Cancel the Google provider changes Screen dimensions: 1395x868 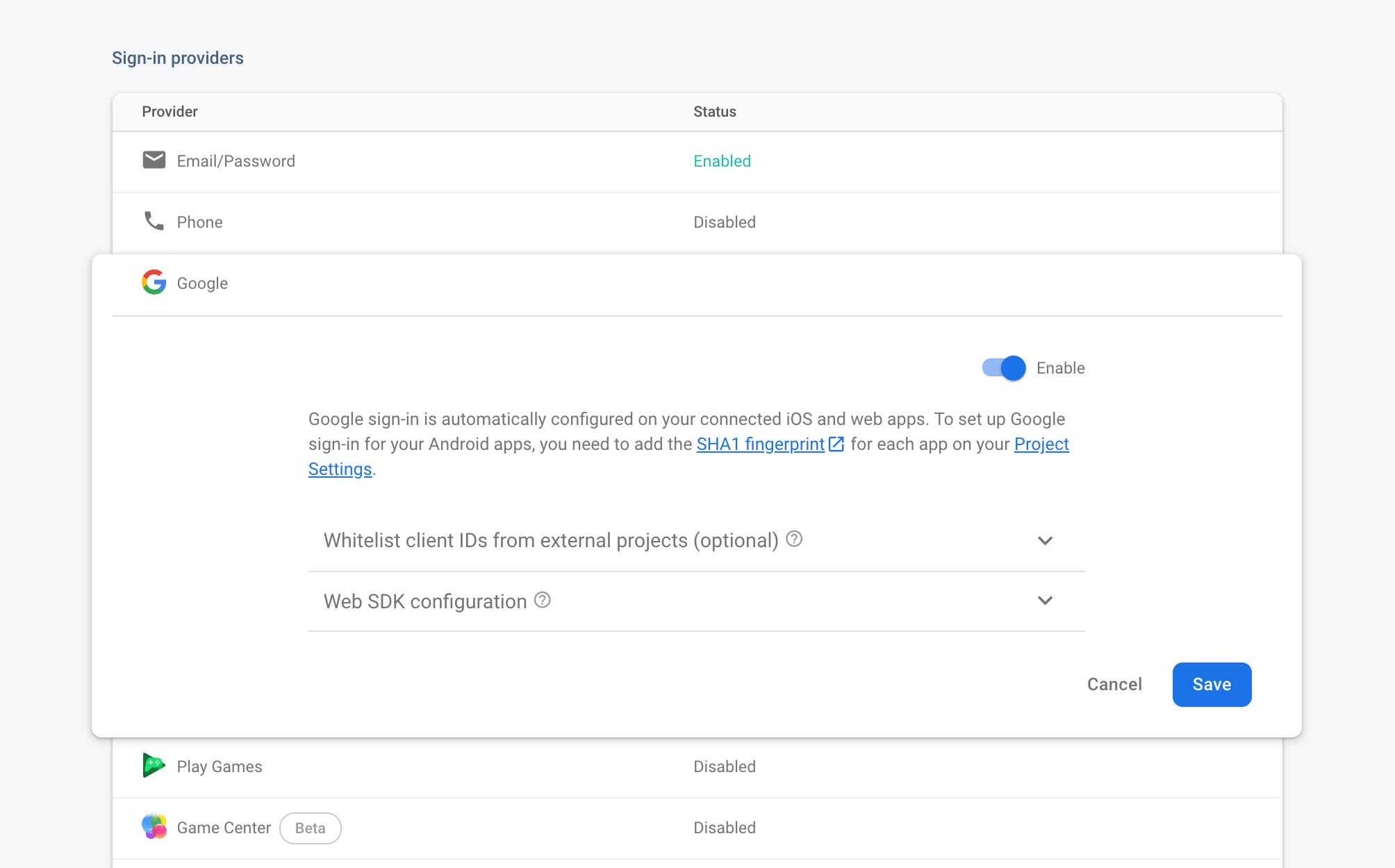[1114, 685]
